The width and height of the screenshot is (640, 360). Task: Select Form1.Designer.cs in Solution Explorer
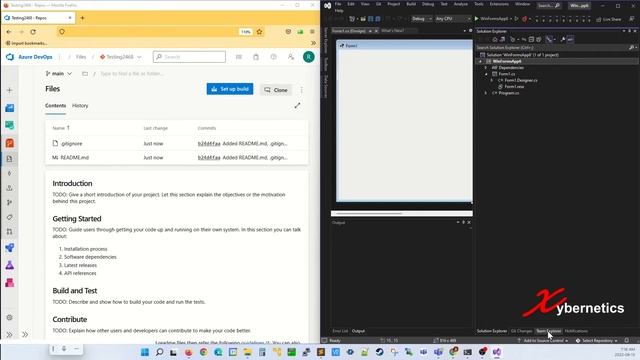coord(520,80)
